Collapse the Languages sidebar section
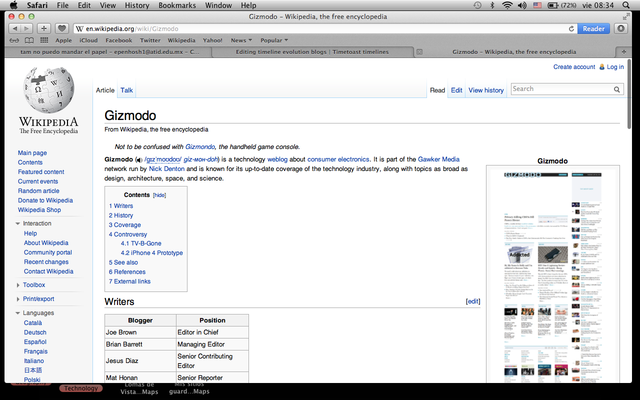Viewport: 640px width, 400px height. click(18, 313)
